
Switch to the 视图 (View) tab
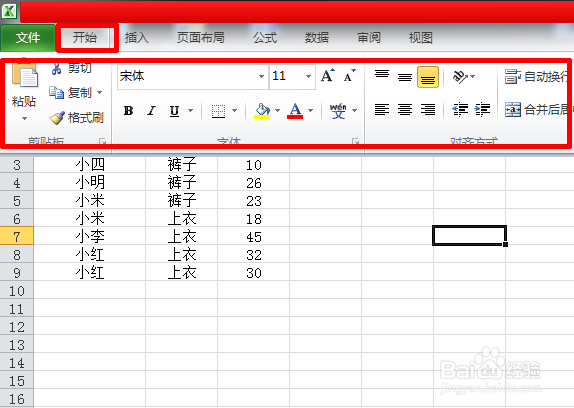point(421,37)
